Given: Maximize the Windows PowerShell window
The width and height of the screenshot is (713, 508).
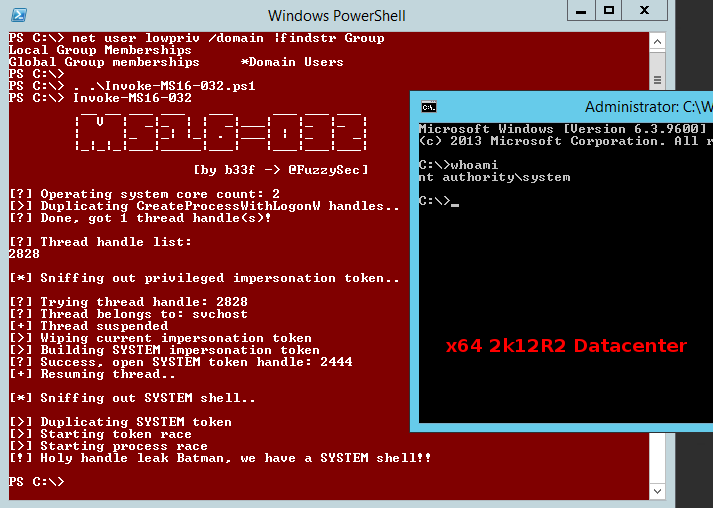Looking at the screenshot, I should coord(608,11).
